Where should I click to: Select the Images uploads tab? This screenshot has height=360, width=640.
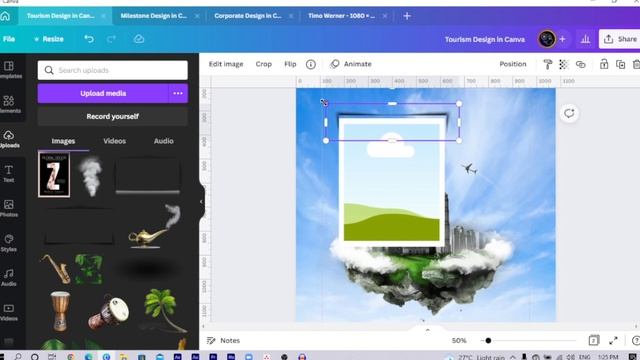(x=63, y=141)
